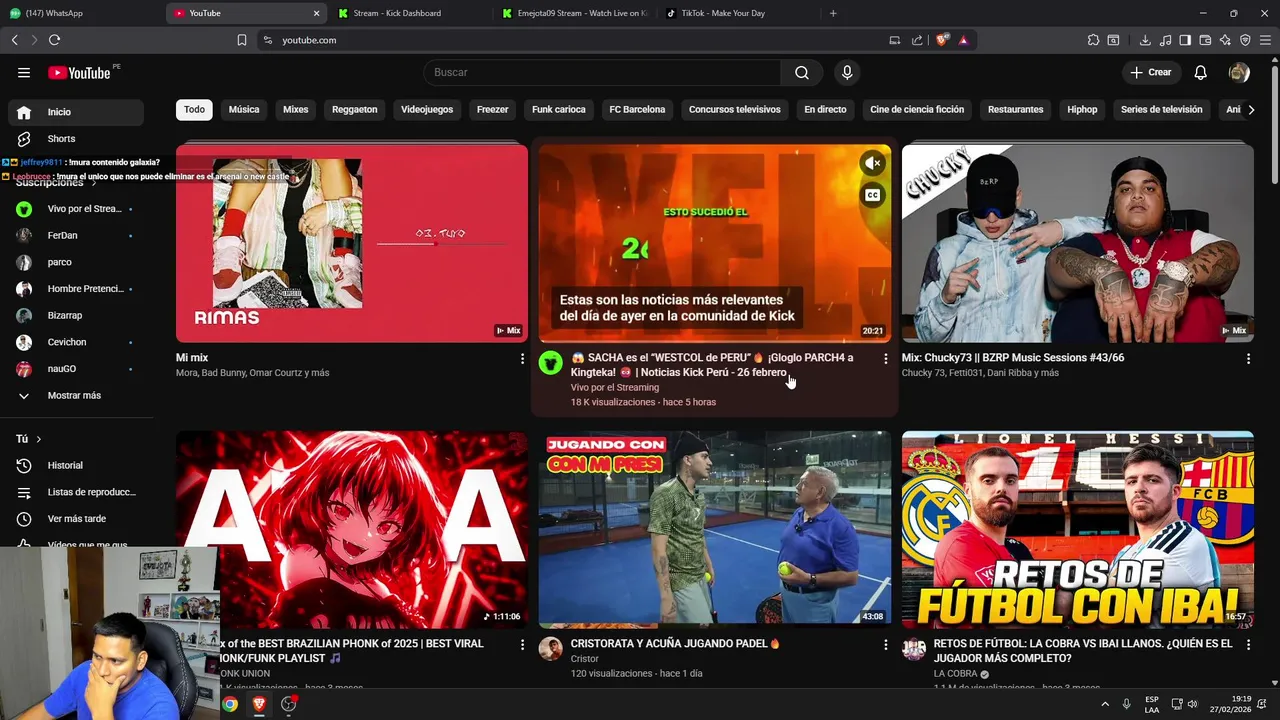Open new browser tab with plus

[833, 13]
